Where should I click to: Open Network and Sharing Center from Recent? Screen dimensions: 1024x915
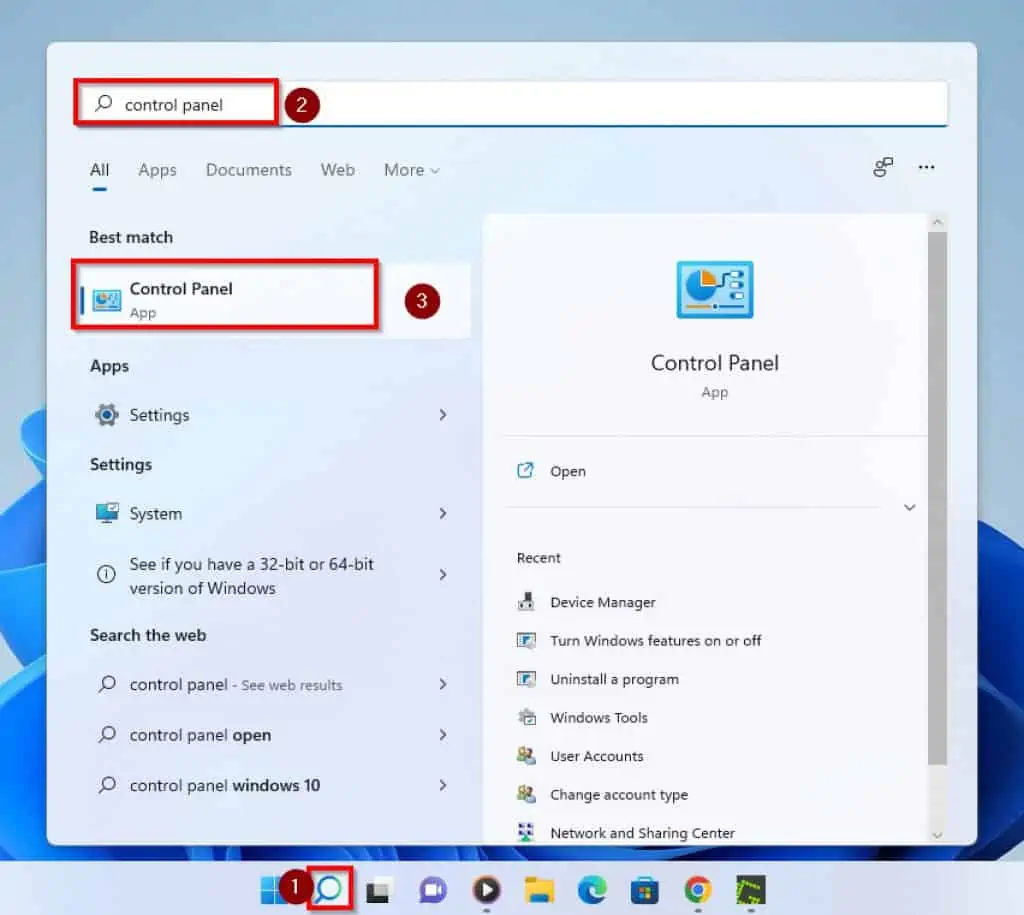(642, 832)
